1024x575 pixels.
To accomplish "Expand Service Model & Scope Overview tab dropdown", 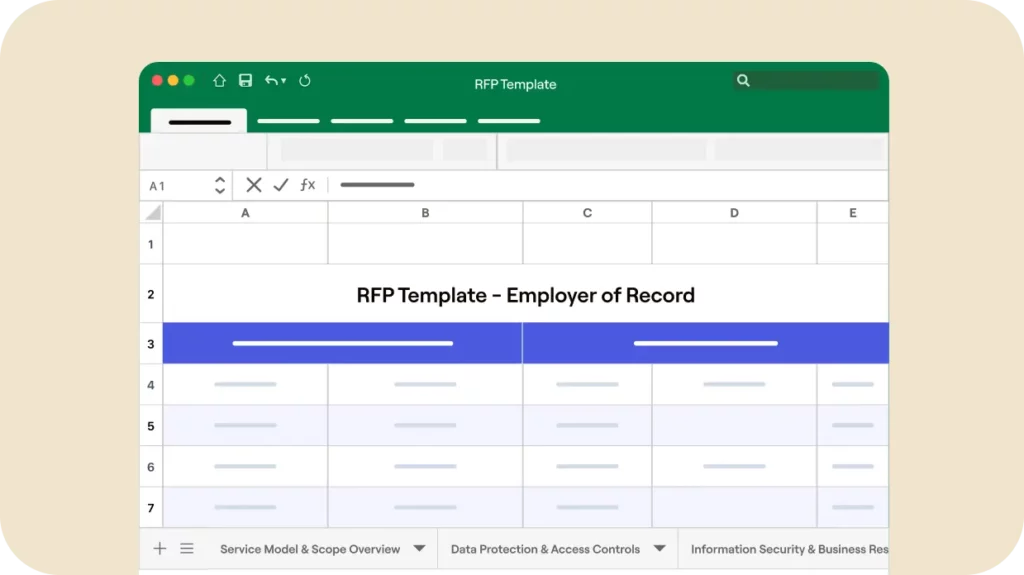I will 419,548.
